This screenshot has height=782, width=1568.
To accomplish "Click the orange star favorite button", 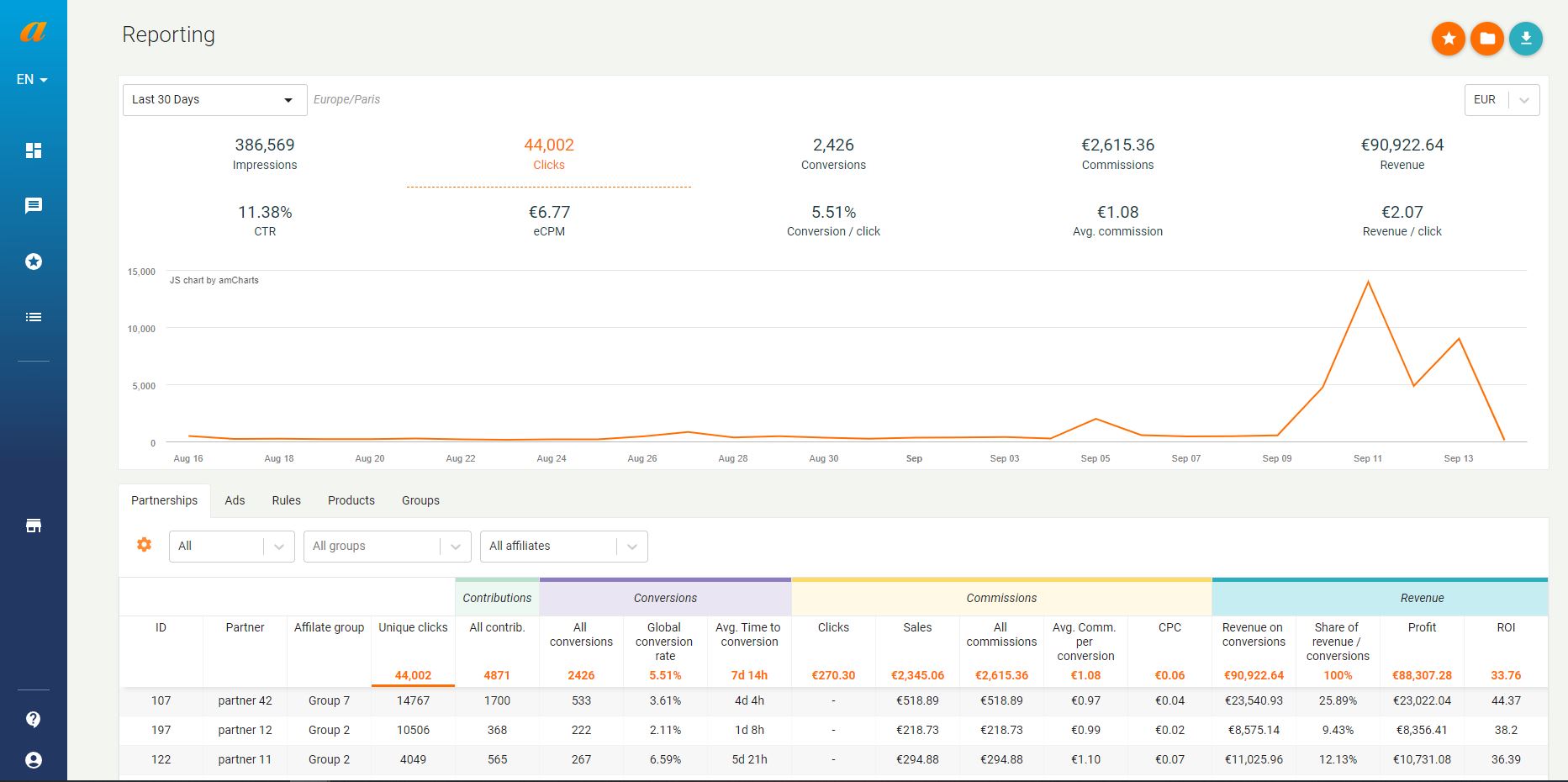I will 1449,39.
